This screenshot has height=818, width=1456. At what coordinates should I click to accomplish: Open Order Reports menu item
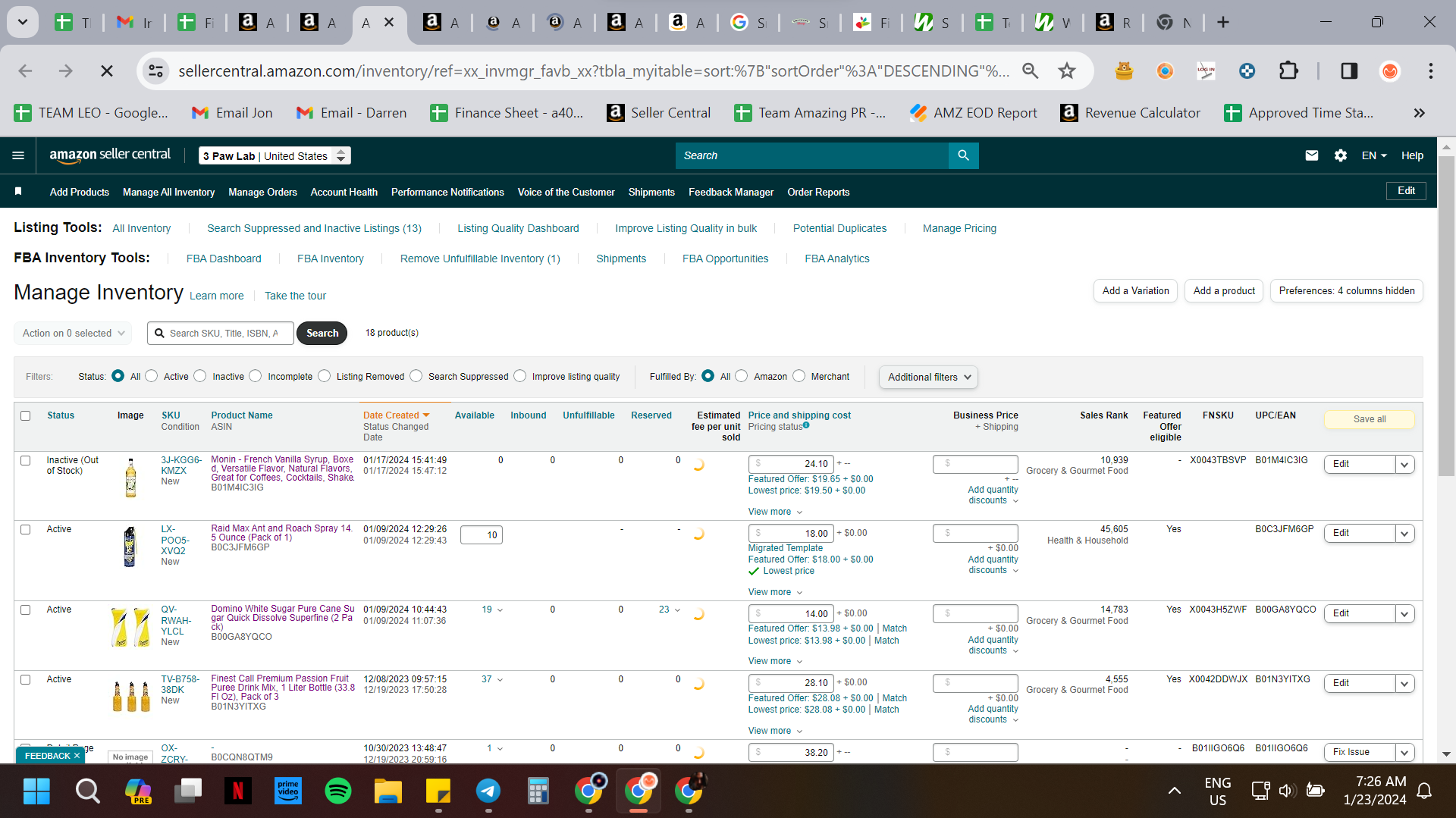coord(818,192)
